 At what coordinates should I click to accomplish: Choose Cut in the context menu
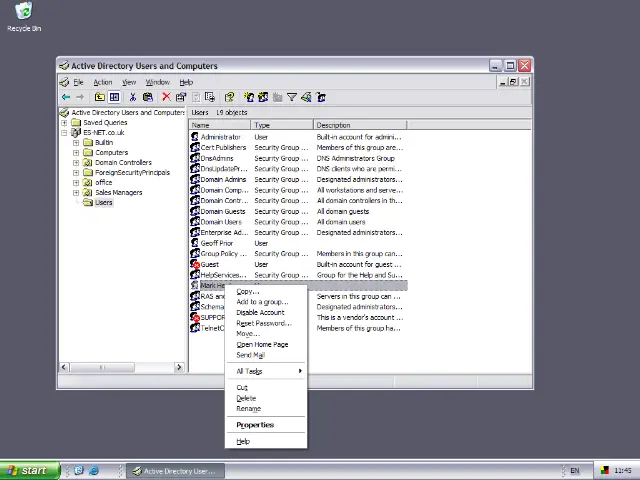click(x=266, y=387)
